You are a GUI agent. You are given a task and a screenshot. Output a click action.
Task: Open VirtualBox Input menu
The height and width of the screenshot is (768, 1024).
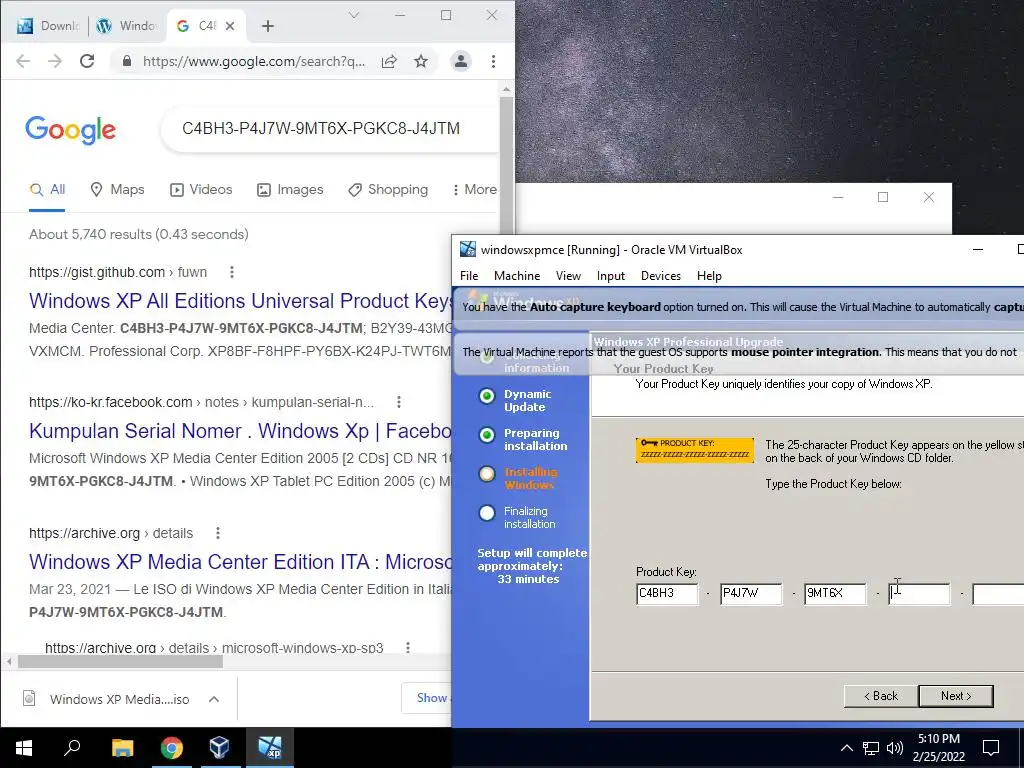point(611,276)
